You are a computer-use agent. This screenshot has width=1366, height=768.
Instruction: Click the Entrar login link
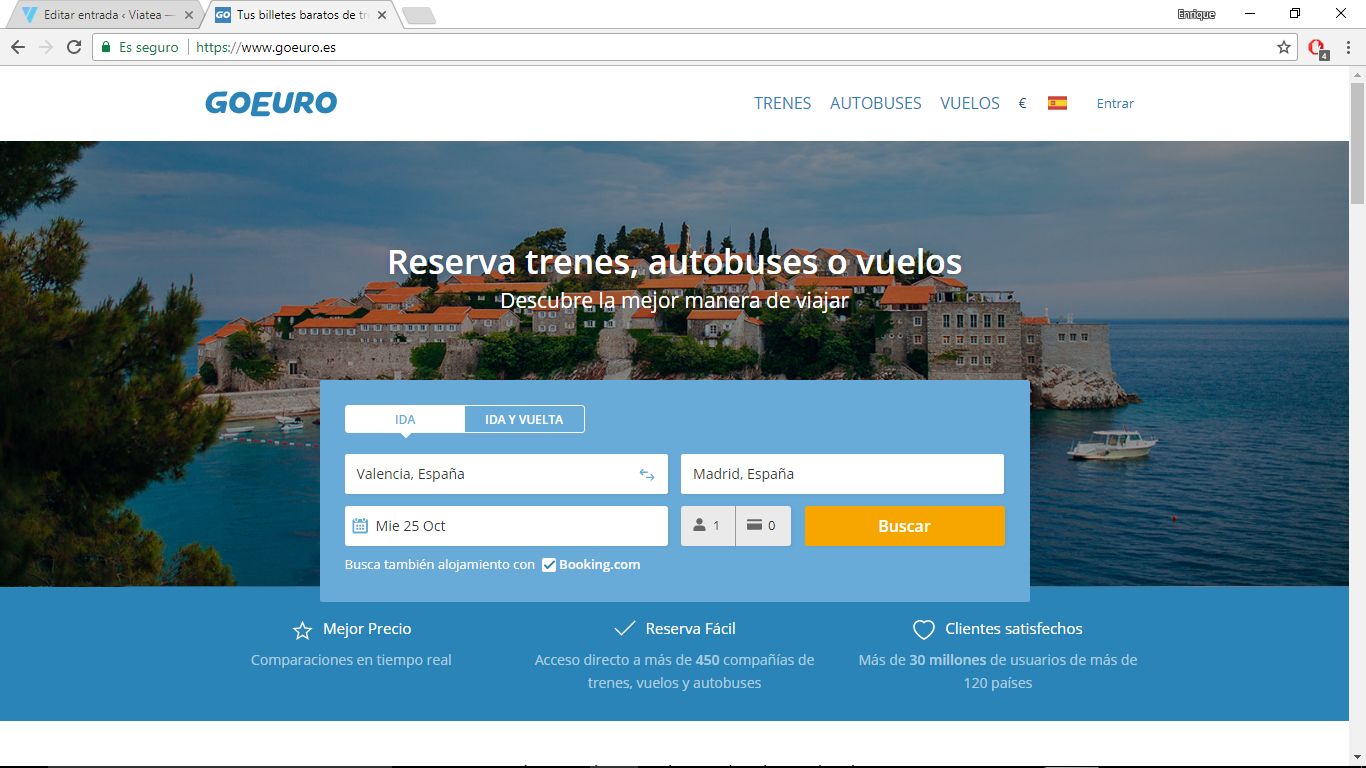click(1115, 103)
